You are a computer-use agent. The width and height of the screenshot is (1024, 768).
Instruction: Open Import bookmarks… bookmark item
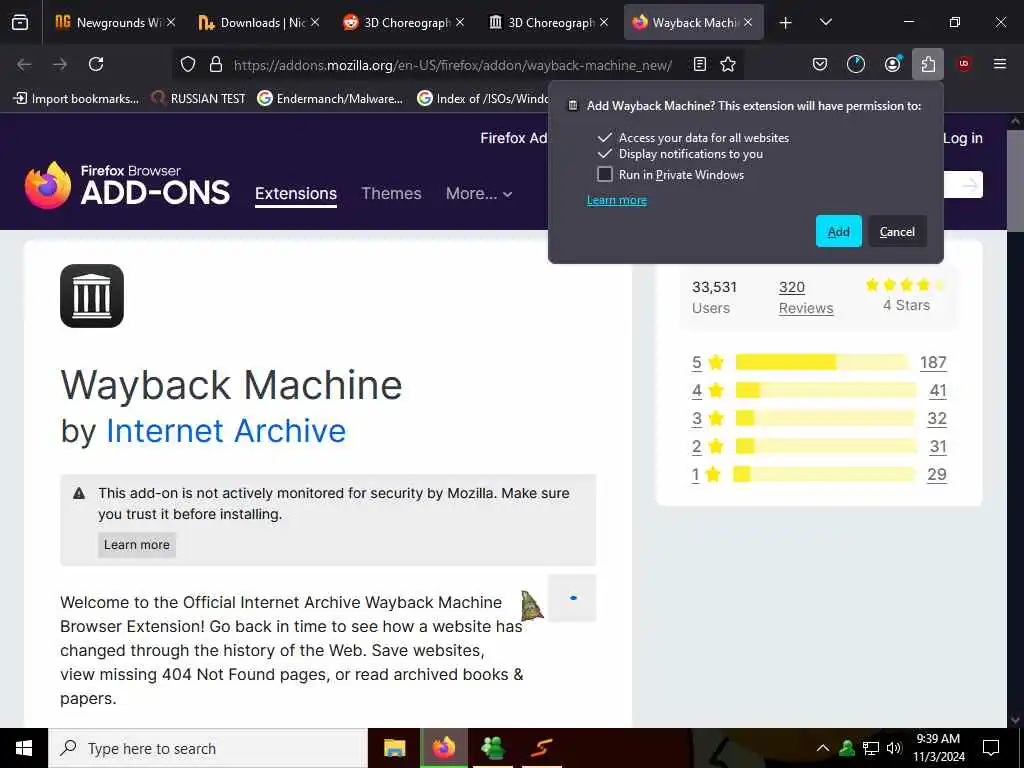76,99
